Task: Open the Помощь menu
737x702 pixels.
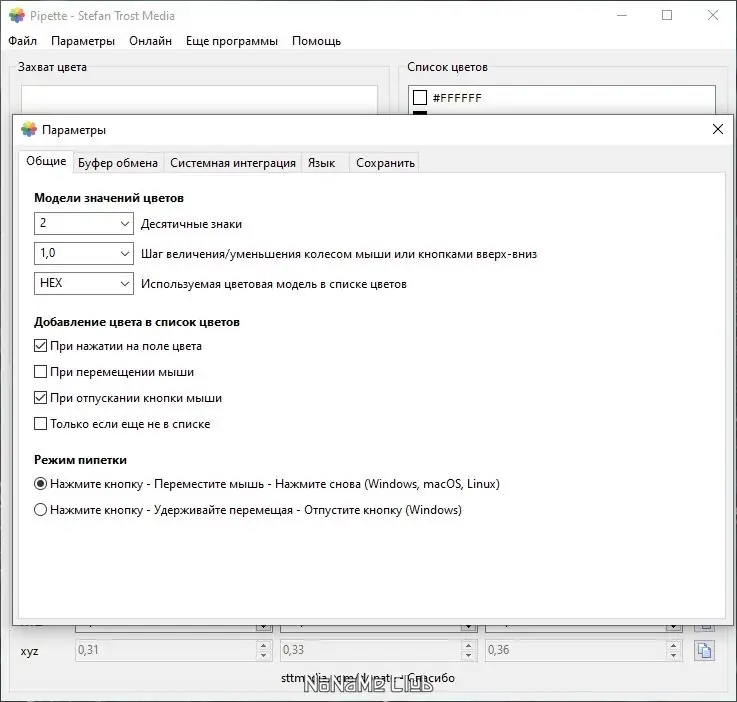Action: tap(316, 41)
